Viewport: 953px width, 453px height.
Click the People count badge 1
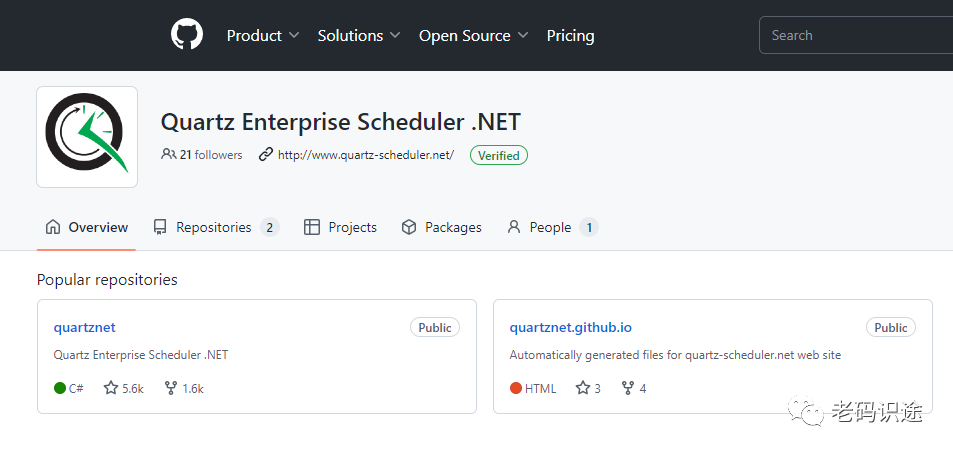(589, 227)
